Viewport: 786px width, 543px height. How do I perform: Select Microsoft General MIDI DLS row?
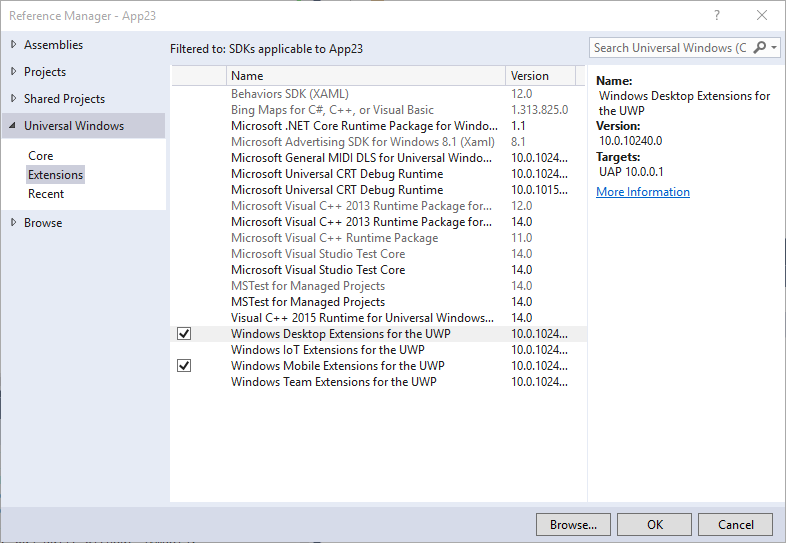coord(378,158)
